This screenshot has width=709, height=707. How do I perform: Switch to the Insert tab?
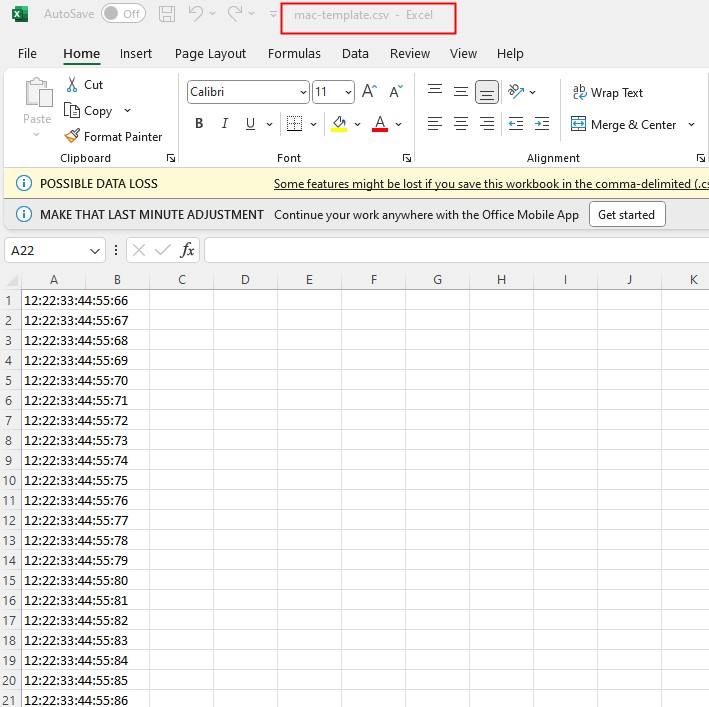136,53
